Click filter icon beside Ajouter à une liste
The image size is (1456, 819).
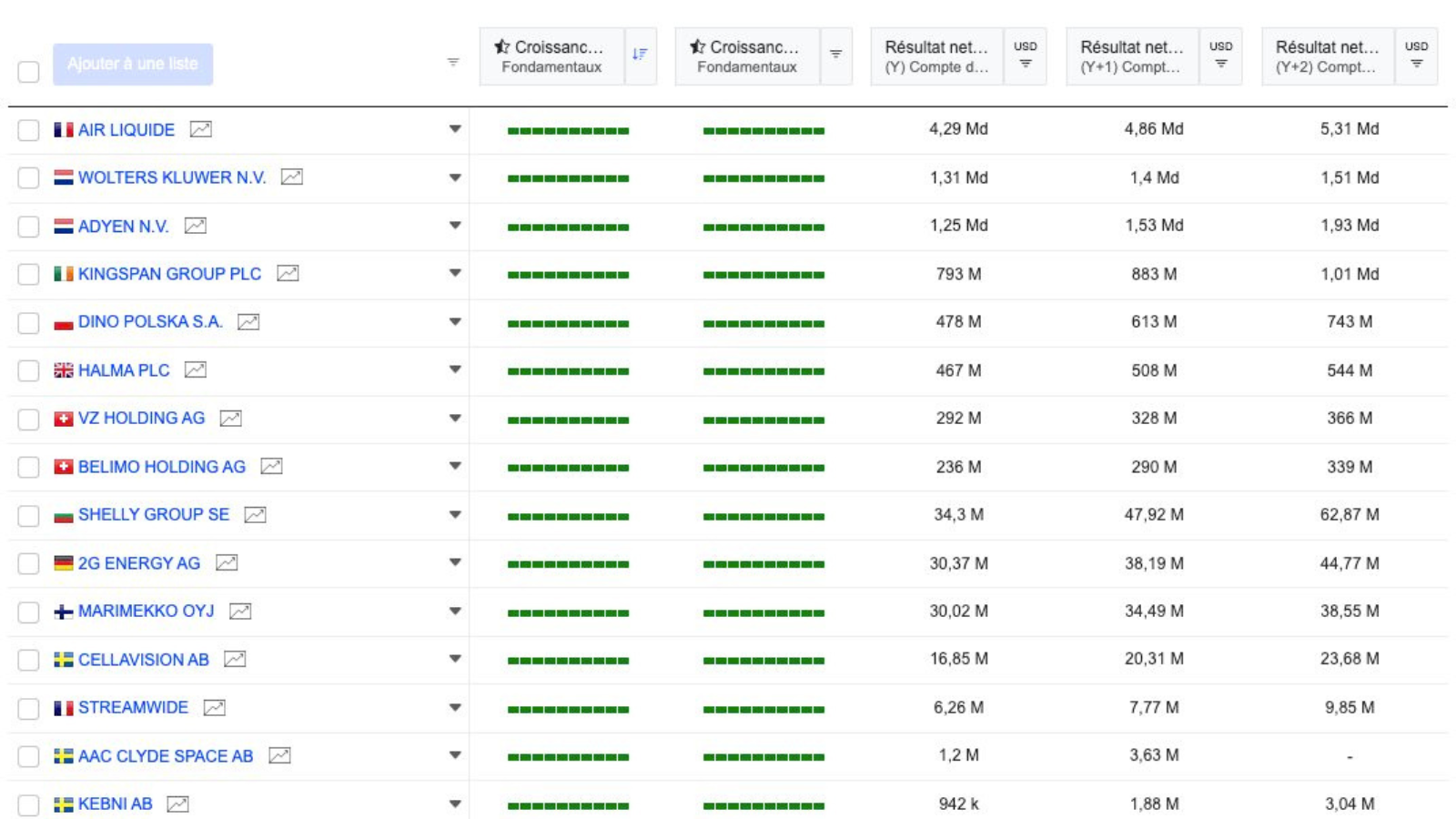(x=453, y=62)
